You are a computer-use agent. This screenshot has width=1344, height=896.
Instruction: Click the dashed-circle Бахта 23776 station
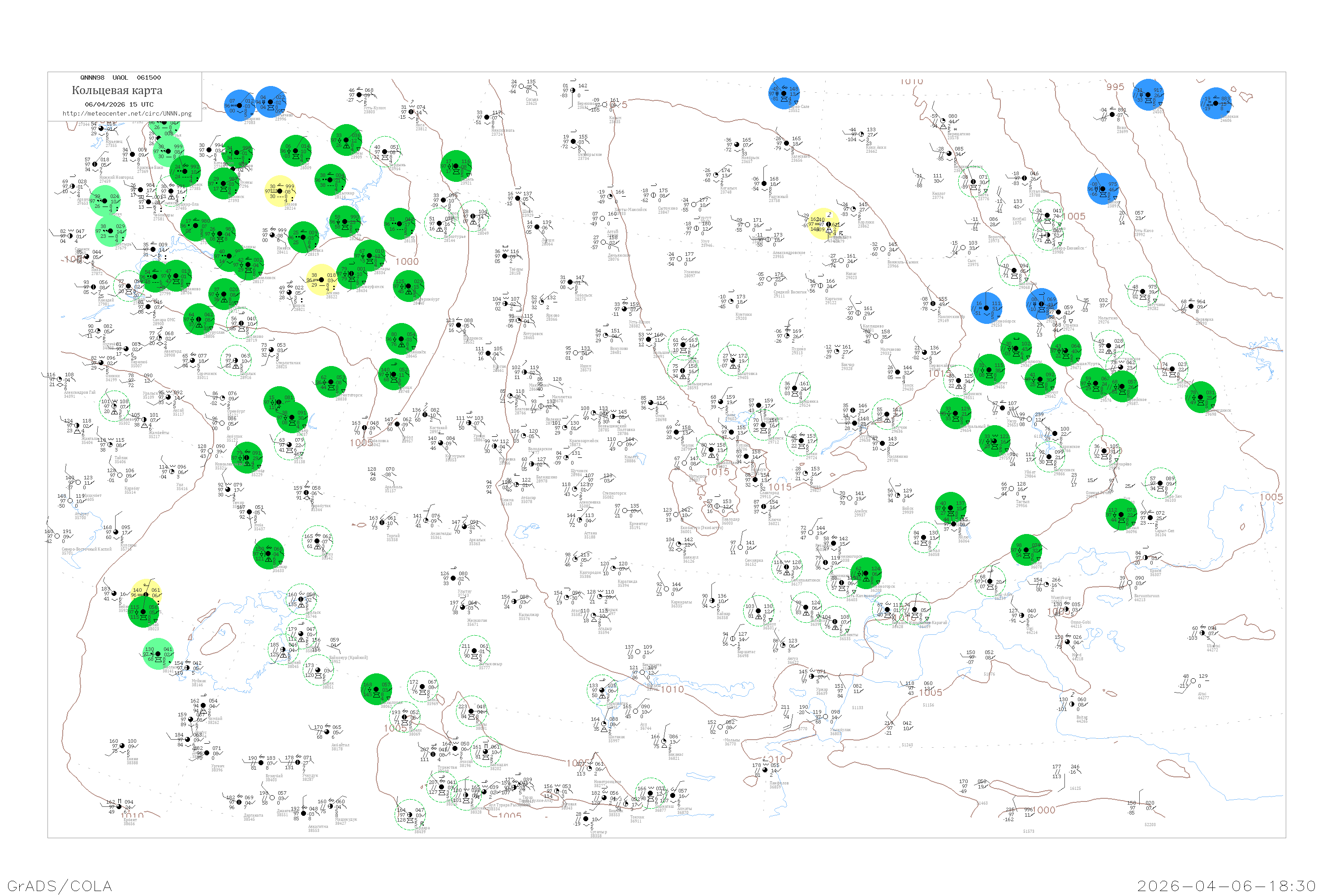pyautogui.click(x=974, y=182)
